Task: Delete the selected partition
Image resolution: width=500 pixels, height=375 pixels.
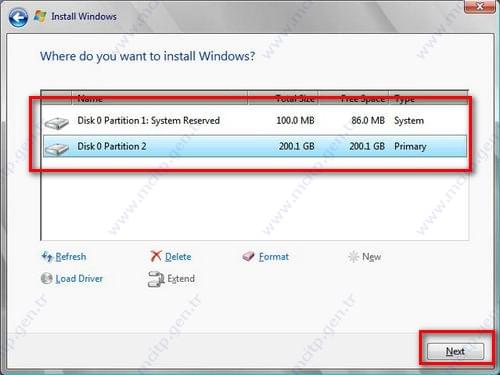Action: [x=178, y=257]
